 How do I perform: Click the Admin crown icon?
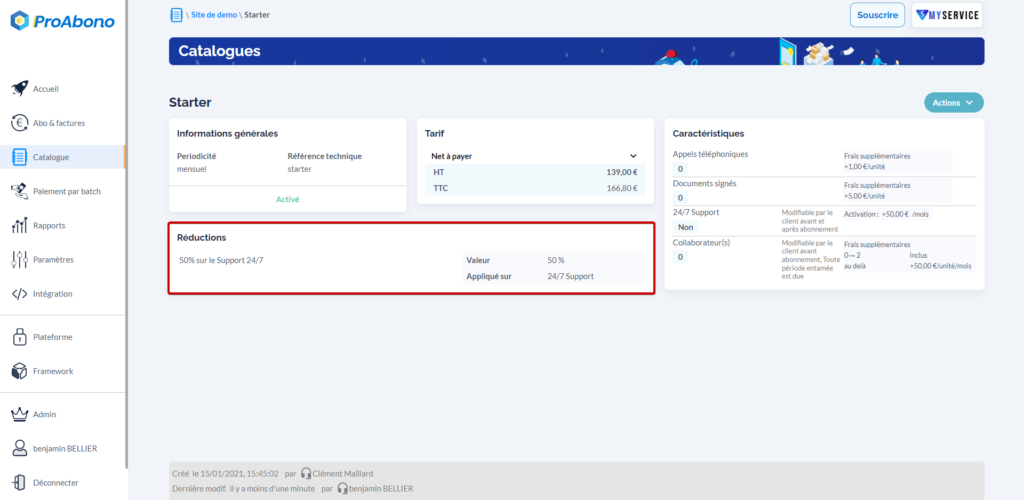(20, 414)
